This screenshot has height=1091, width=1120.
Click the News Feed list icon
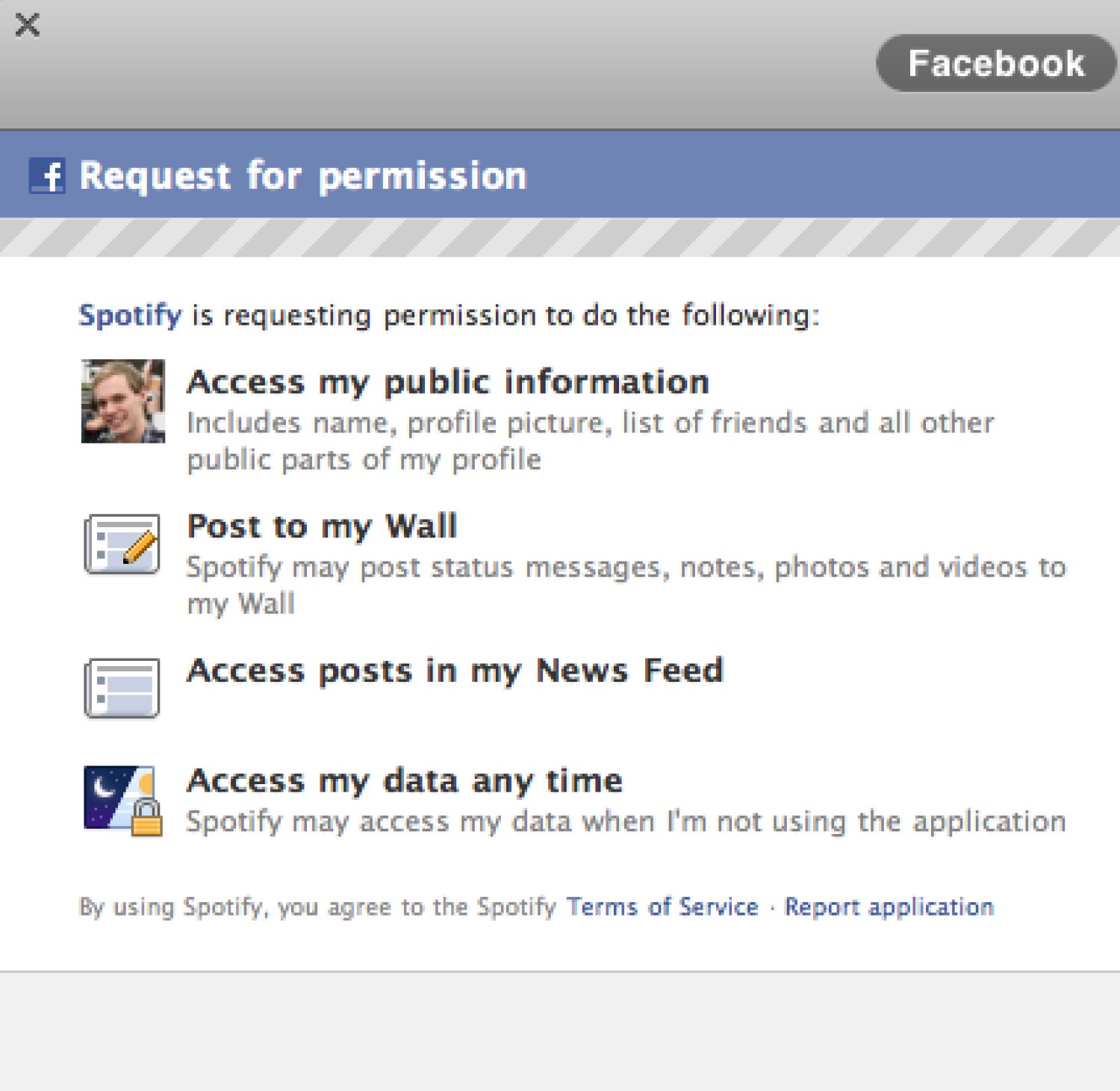pos(122,688)
